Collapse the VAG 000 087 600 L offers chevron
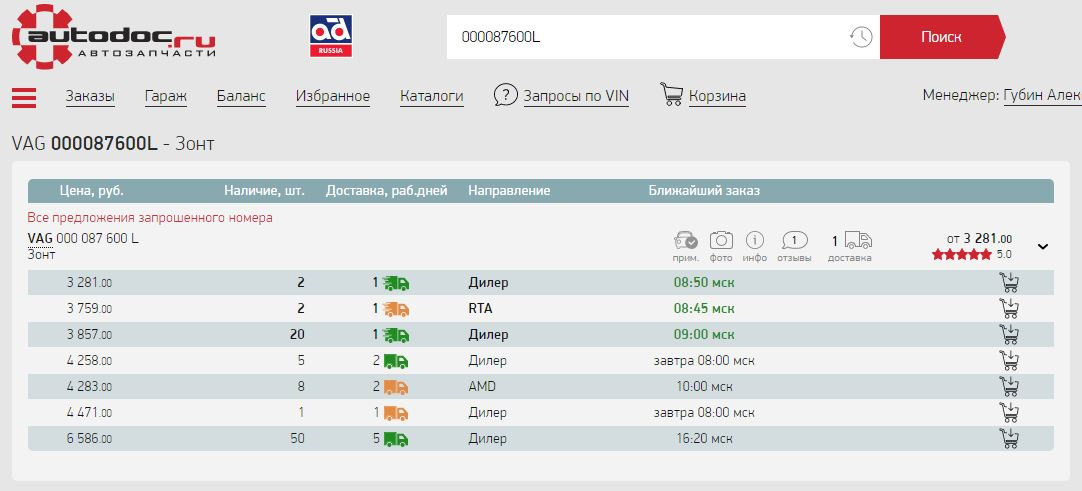 tap(1043, 246)
